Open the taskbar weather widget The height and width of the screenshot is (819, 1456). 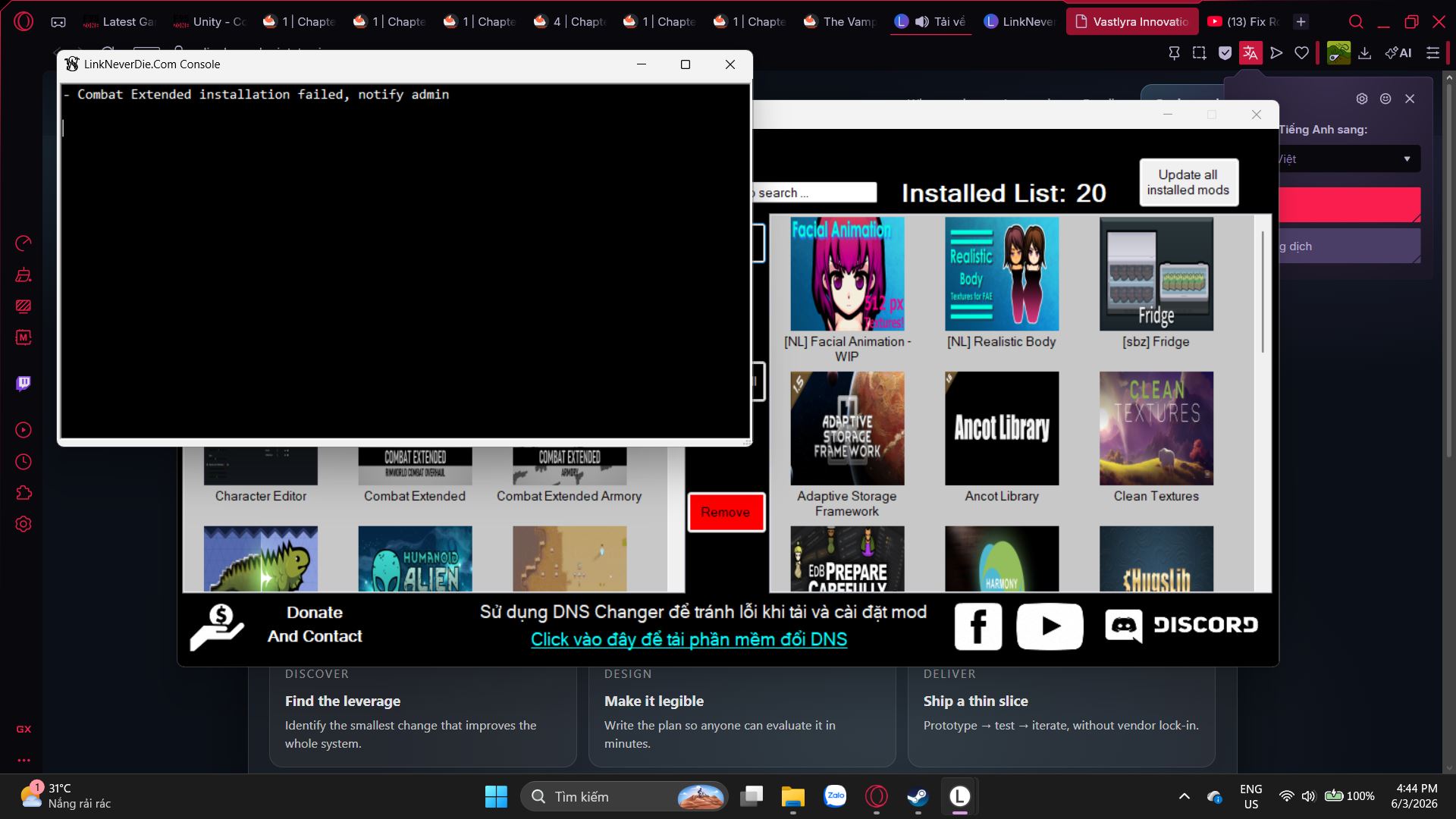tap(65, 796)
